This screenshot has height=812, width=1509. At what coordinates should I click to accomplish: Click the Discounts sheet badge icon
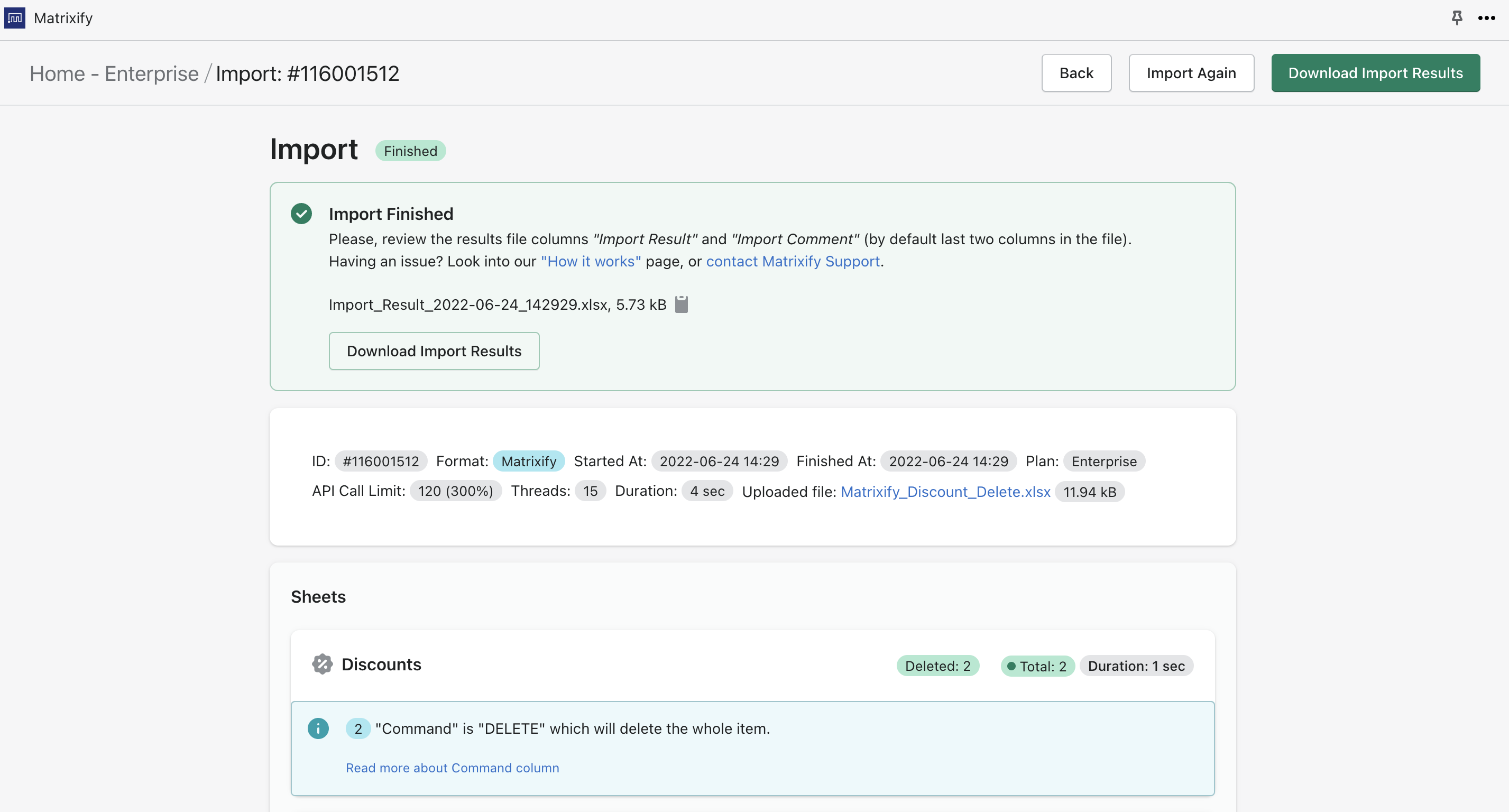(322, 665)
